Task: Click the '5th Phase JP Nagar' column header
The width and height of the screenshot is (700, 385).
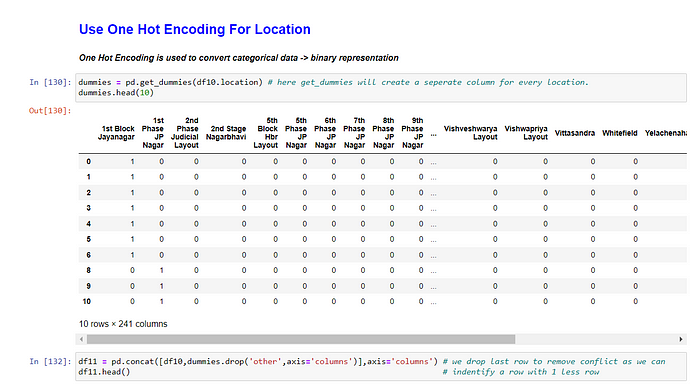Action: coord(296,133)
